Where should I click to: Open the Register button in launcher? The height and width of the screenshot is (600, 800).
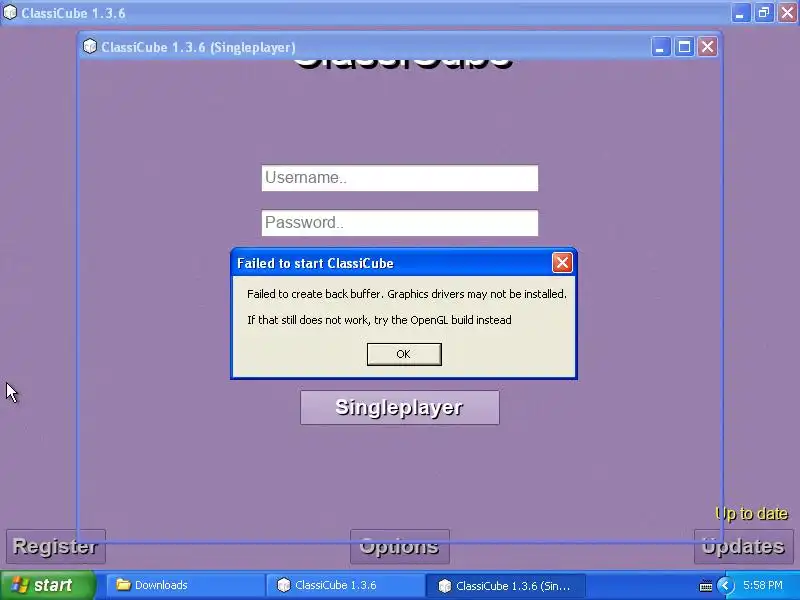click(x=56, y=546)
